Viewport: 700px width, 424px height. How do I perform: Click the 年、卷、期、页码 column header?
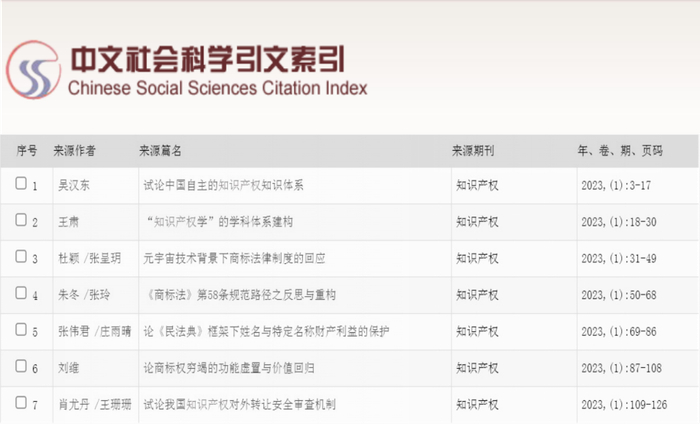620,151
